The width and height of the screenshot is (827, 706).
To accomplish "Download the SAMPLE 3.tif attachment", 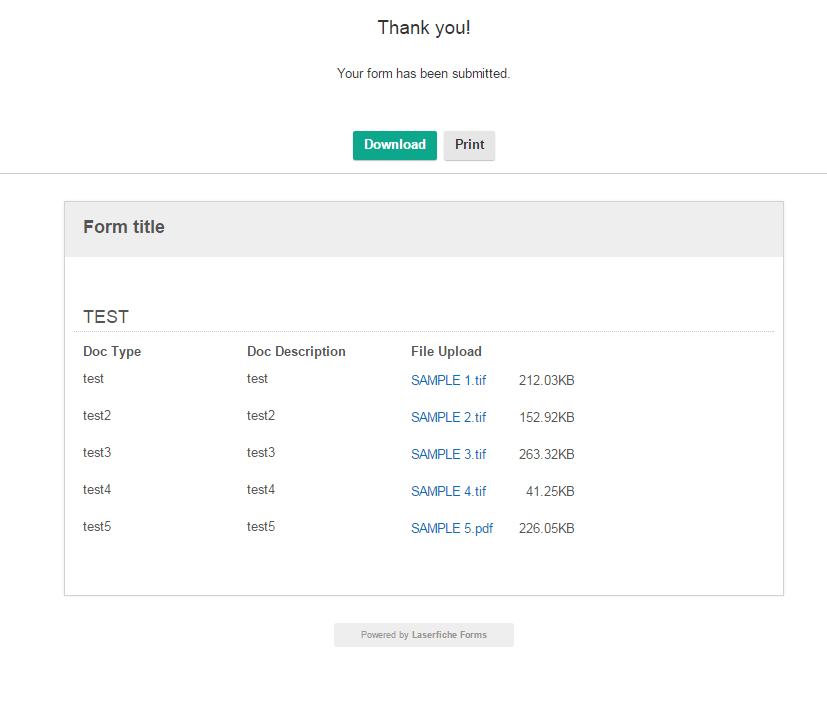I will coord(448,455).
